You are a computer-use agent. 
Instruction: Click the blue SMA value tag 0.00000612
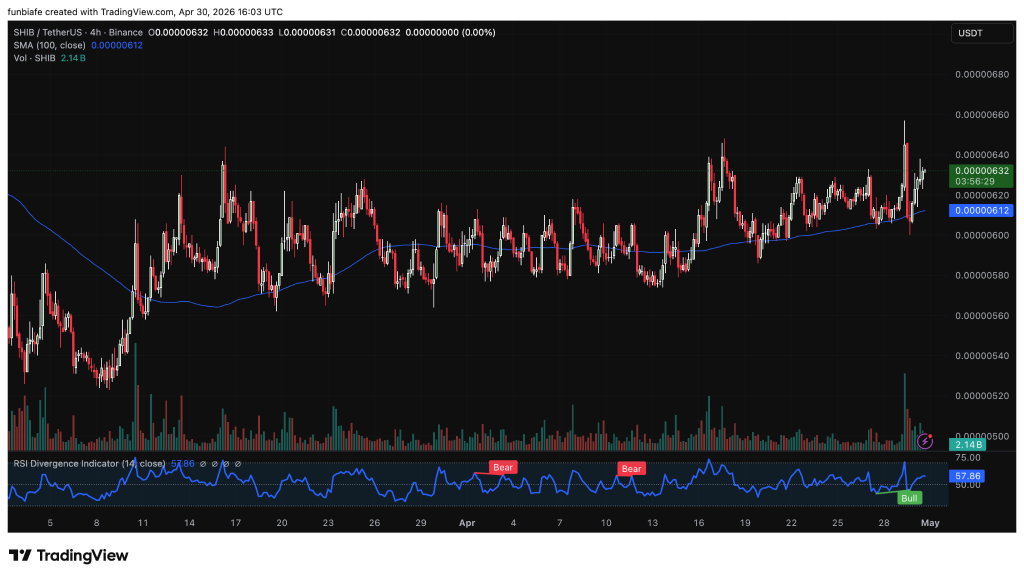[983, 210]
